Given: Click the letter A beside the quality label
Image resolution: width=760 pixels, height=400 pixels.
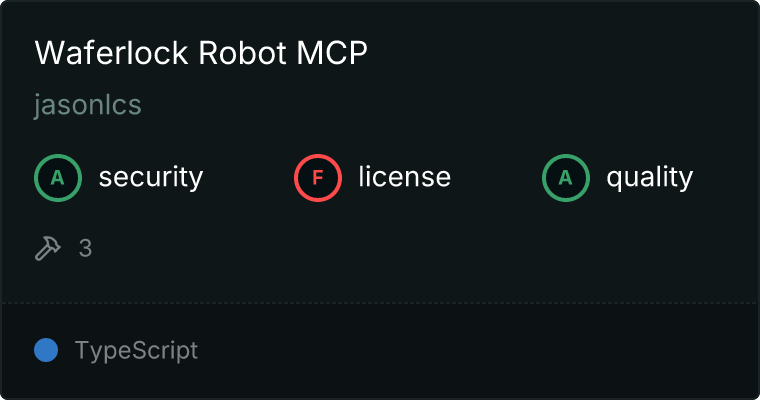Looking at the screenshot, I should coord(566,178).
